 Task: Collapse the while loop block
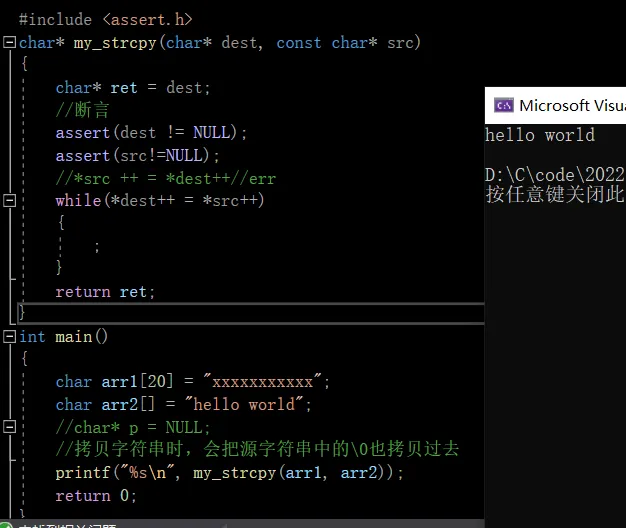coord(10,200)
